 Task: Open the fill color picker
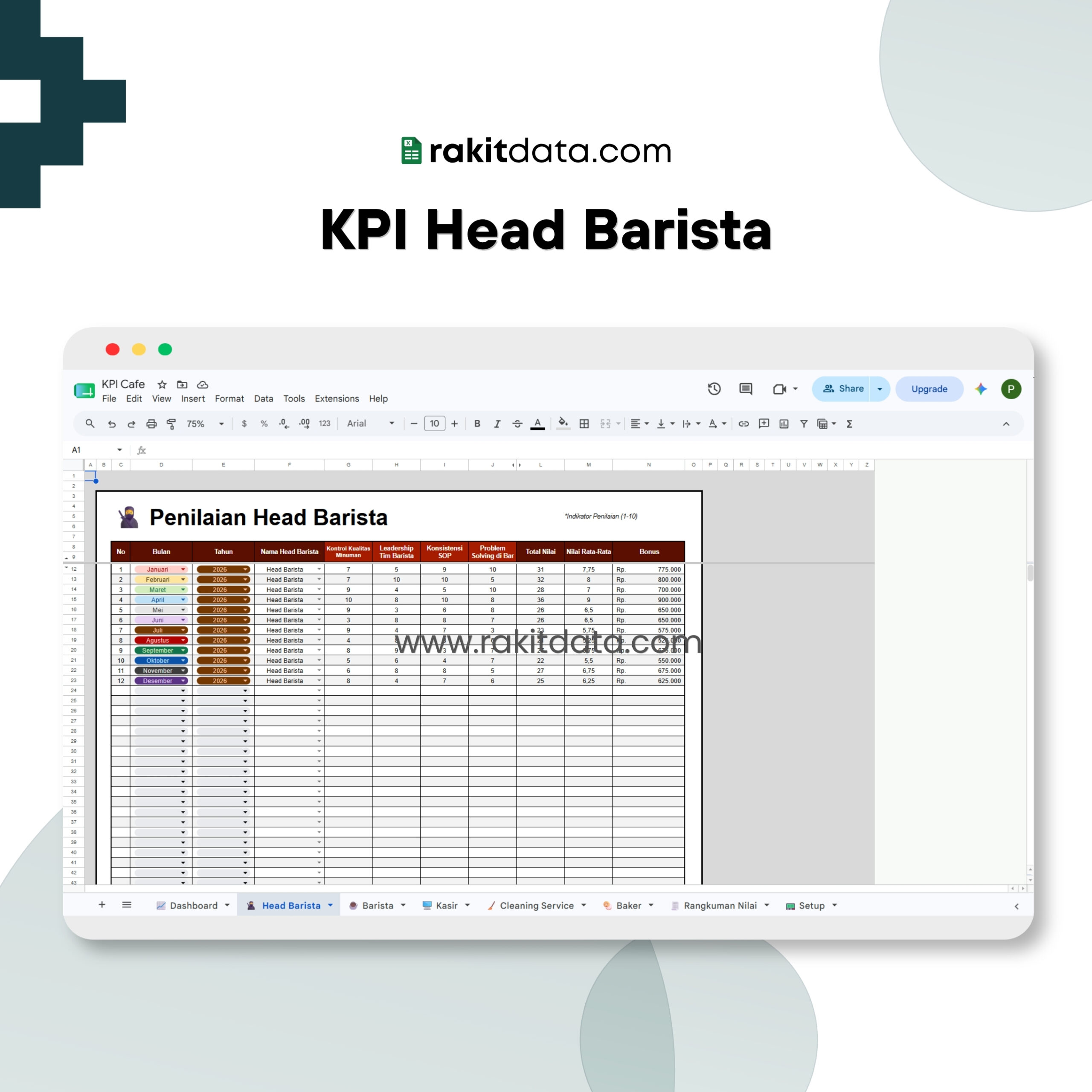563,423
